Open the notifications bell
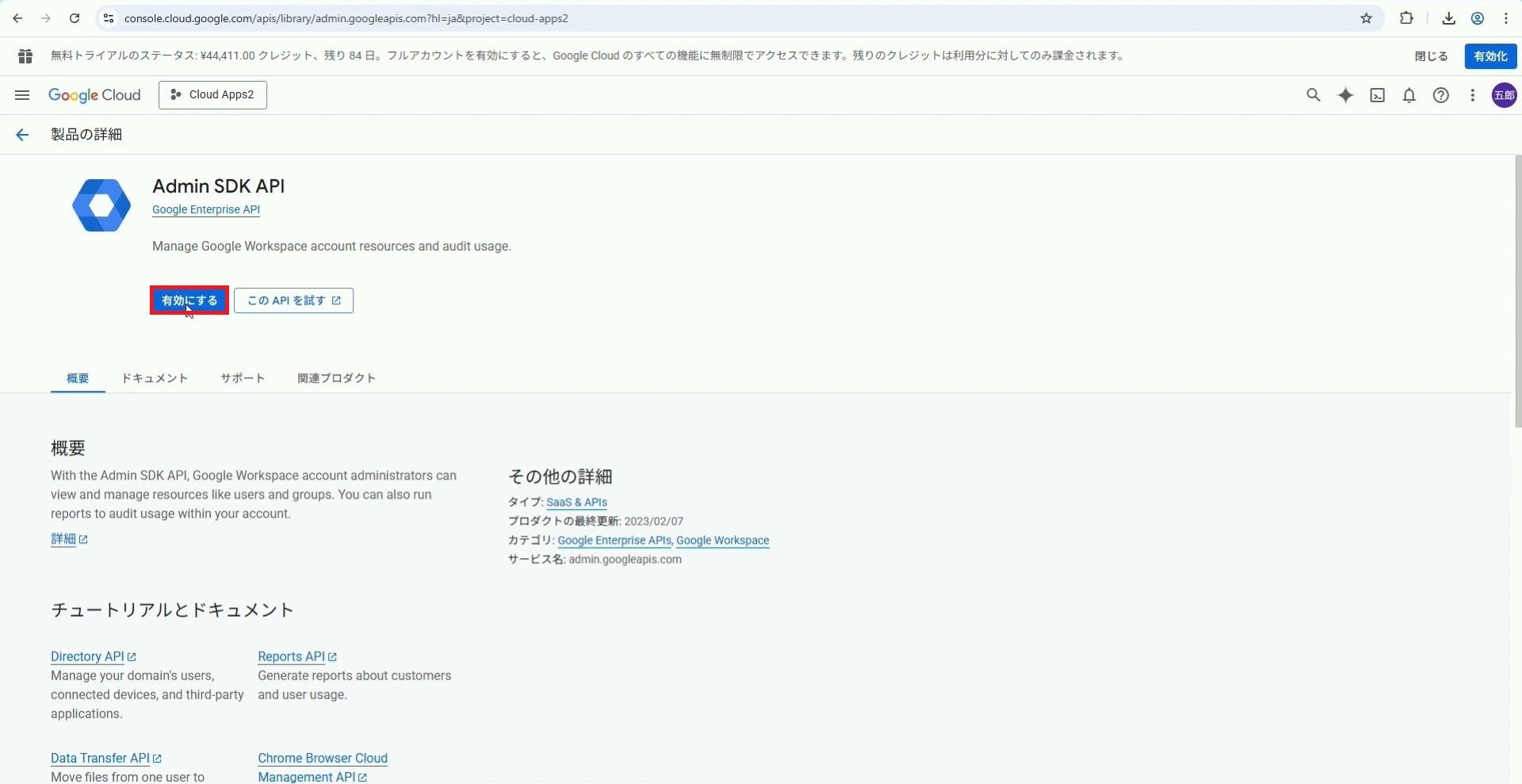This screenshot has height=784, width=1522. [1409, 95]
